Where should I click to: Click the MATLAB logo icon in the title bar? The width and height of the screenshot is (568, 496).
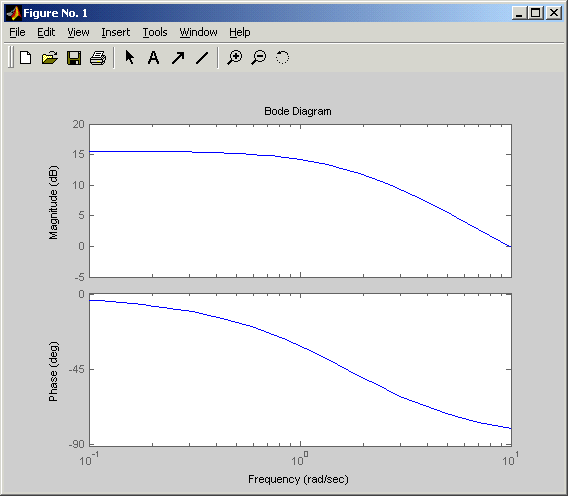(13, 13)
